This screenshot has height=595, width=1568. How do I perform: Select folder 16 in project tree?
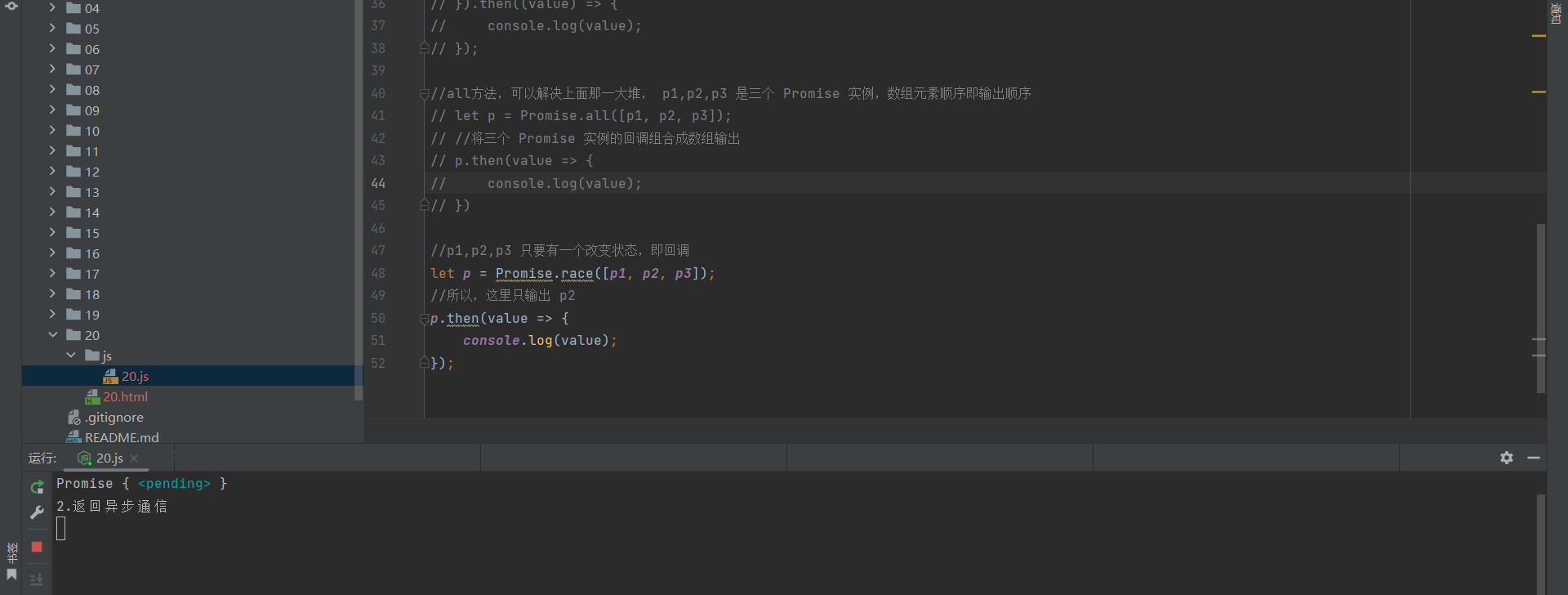click(83, 253)
